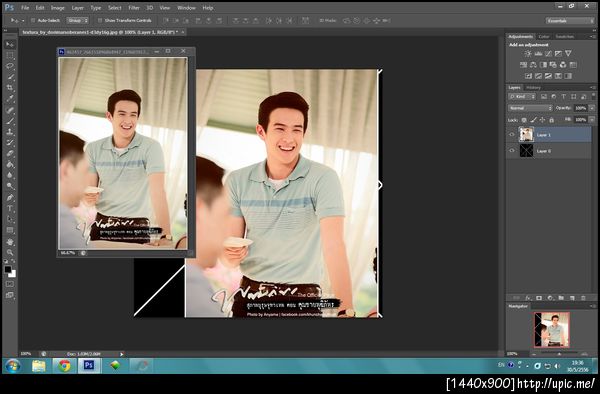Add a layer mask
Screen dimensions: 600x394
coord(539,298)
